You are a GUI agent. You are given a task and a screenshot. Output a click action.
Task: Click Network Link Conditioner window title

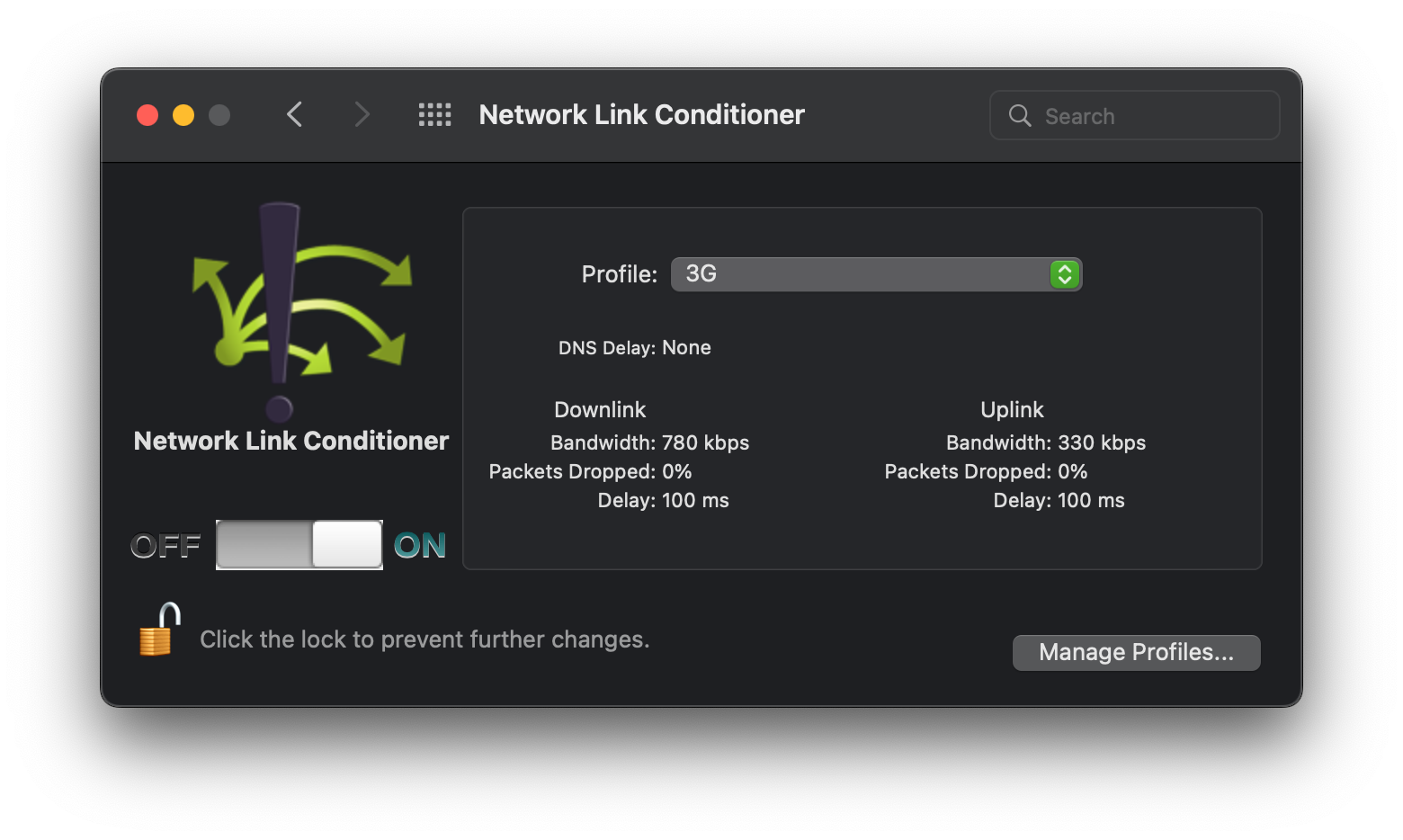coord(642,115)
